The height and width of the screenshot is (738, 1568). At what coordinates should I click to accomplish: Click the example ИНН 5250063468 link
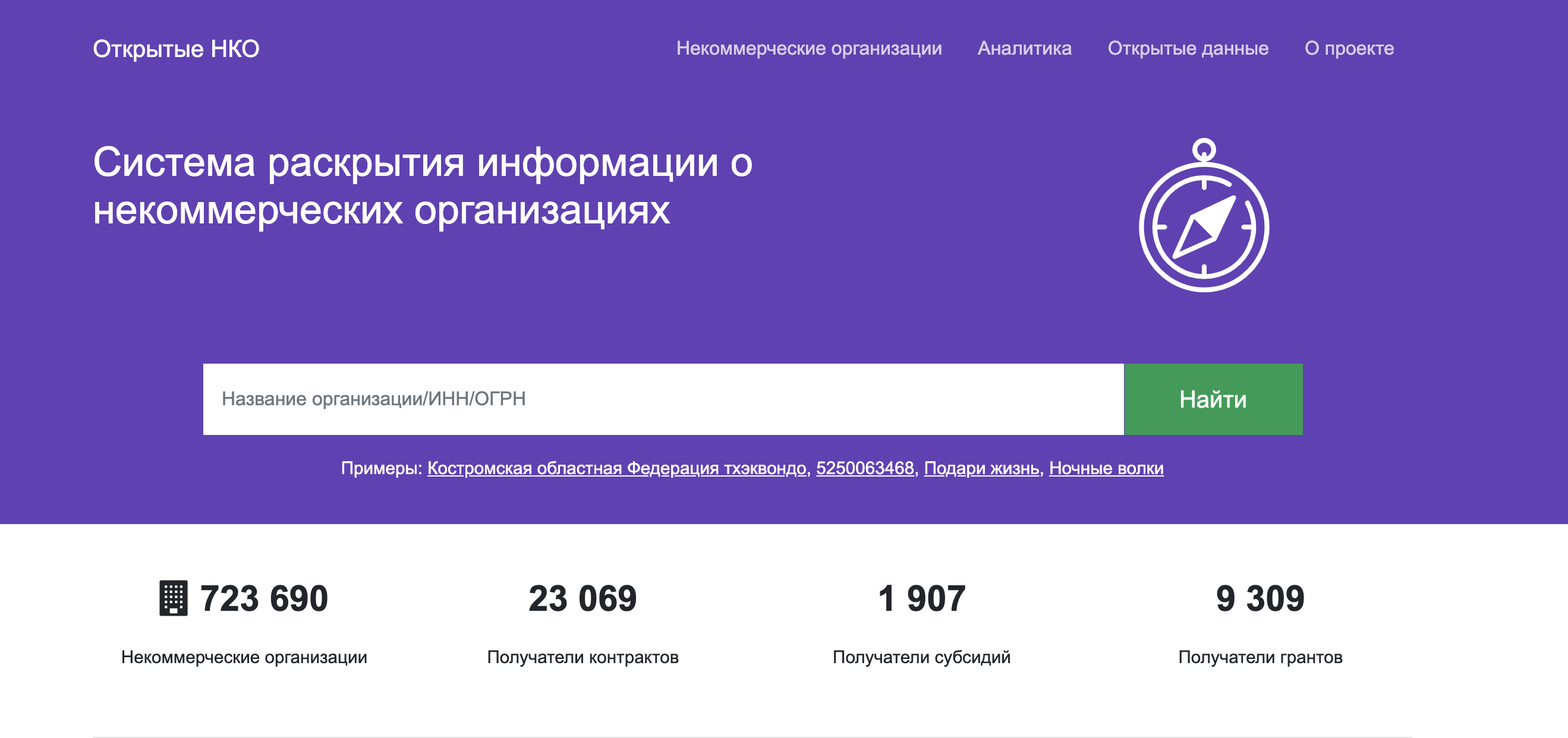(x=864, y=468)
